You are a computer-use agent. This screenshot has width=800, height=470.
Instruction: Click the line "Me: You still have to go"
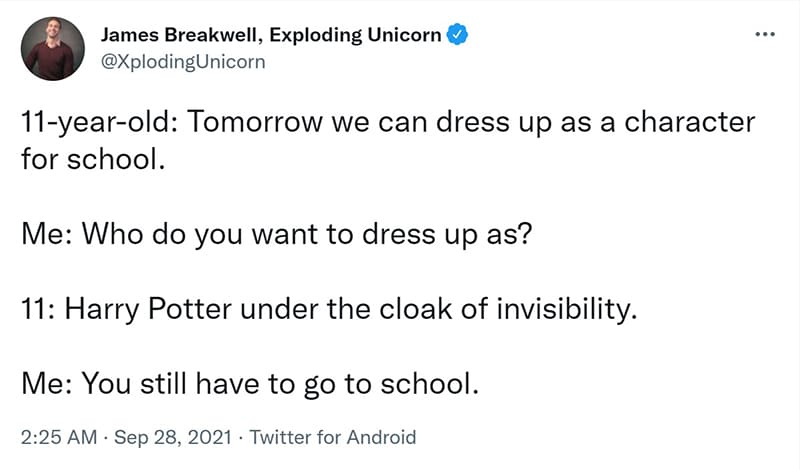[x=250, y=384]
